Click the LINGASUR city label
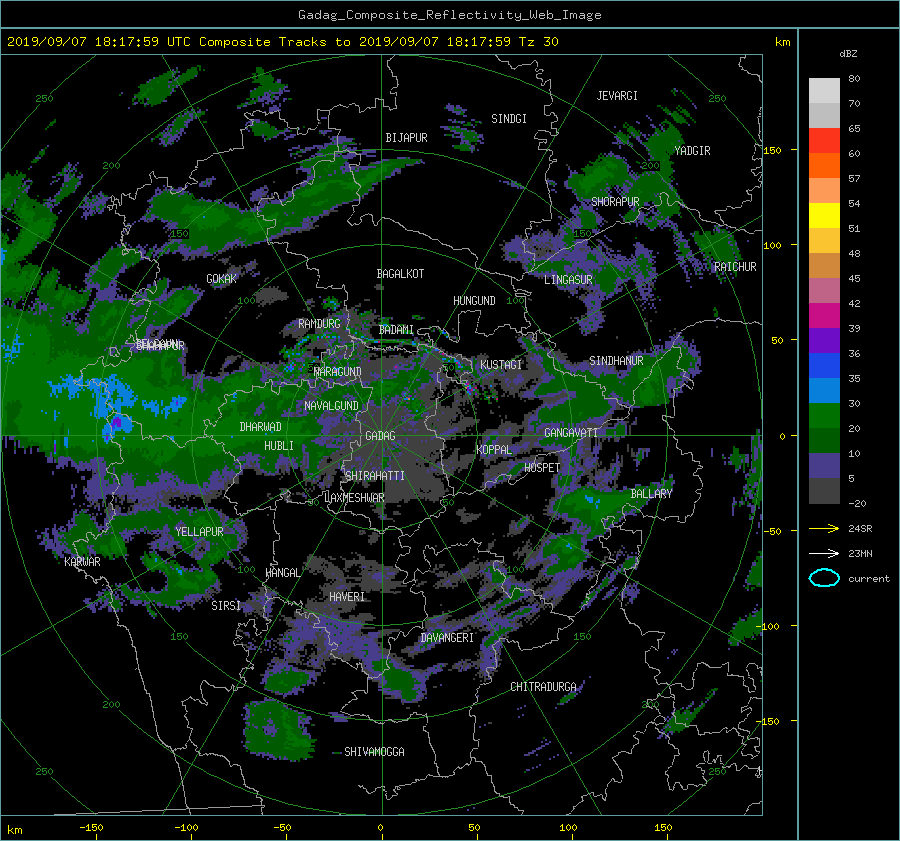900x841 pixels. tap(568, 280)
